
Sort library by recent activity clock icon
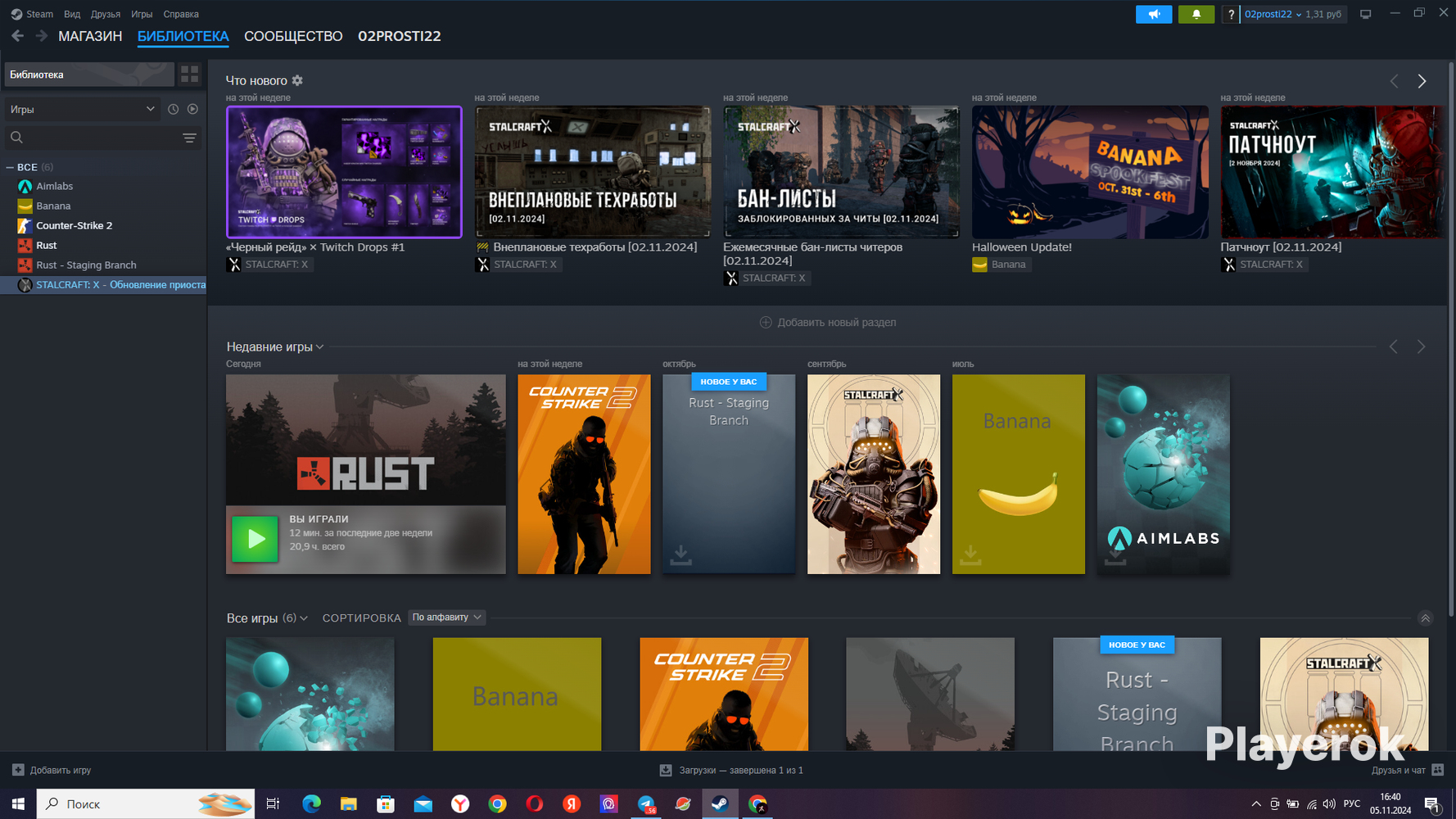coord(173,109)
